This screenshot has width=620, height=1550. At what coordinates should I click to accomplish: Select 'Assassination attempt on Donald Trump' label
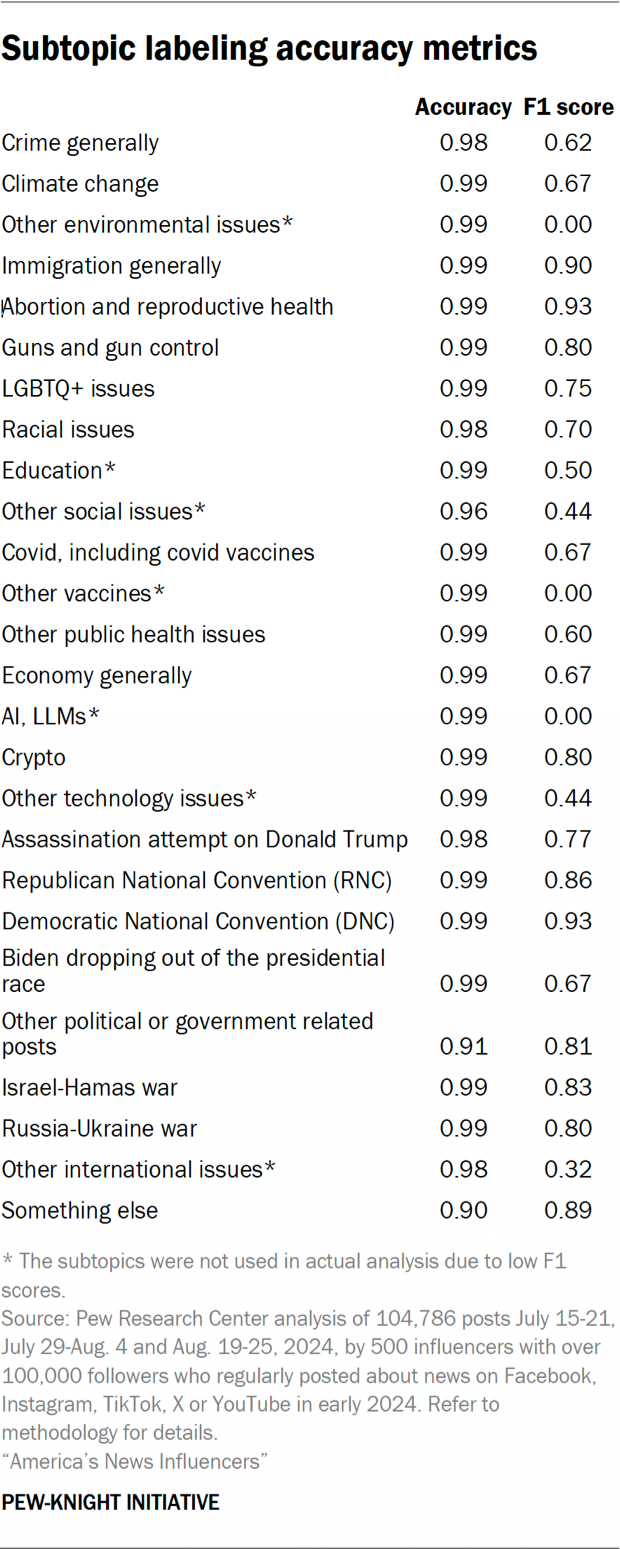205,840
